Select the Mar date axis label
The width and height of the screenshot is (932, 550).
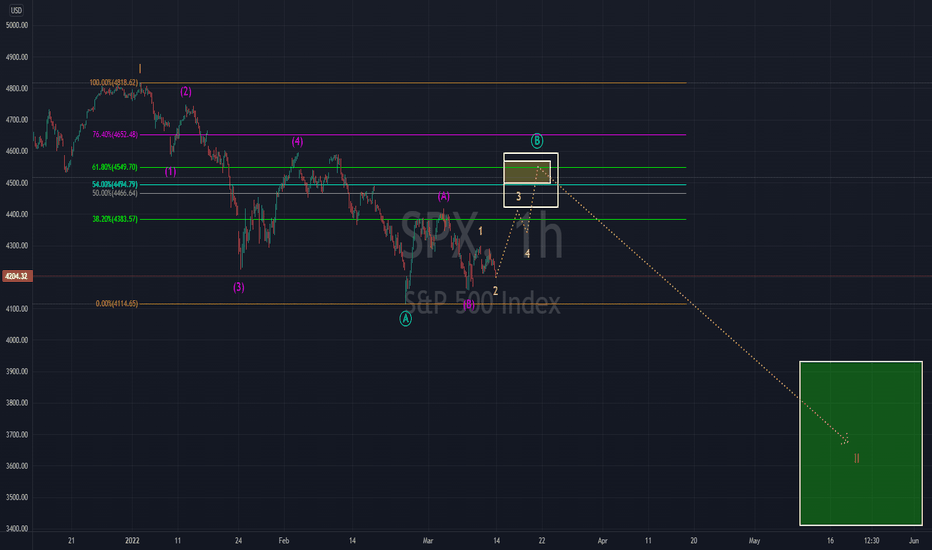point(428,540)
